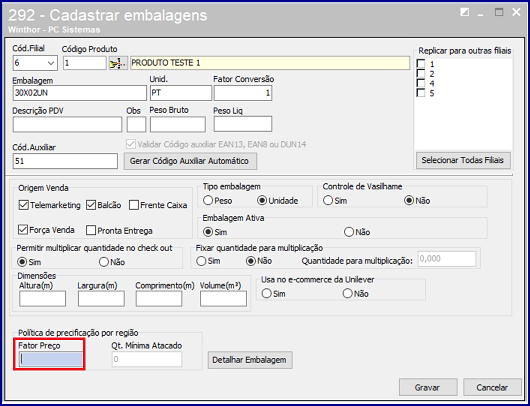Check filial 4 in Replicar list
Viewport: 530px width, 406px height.
421,83
